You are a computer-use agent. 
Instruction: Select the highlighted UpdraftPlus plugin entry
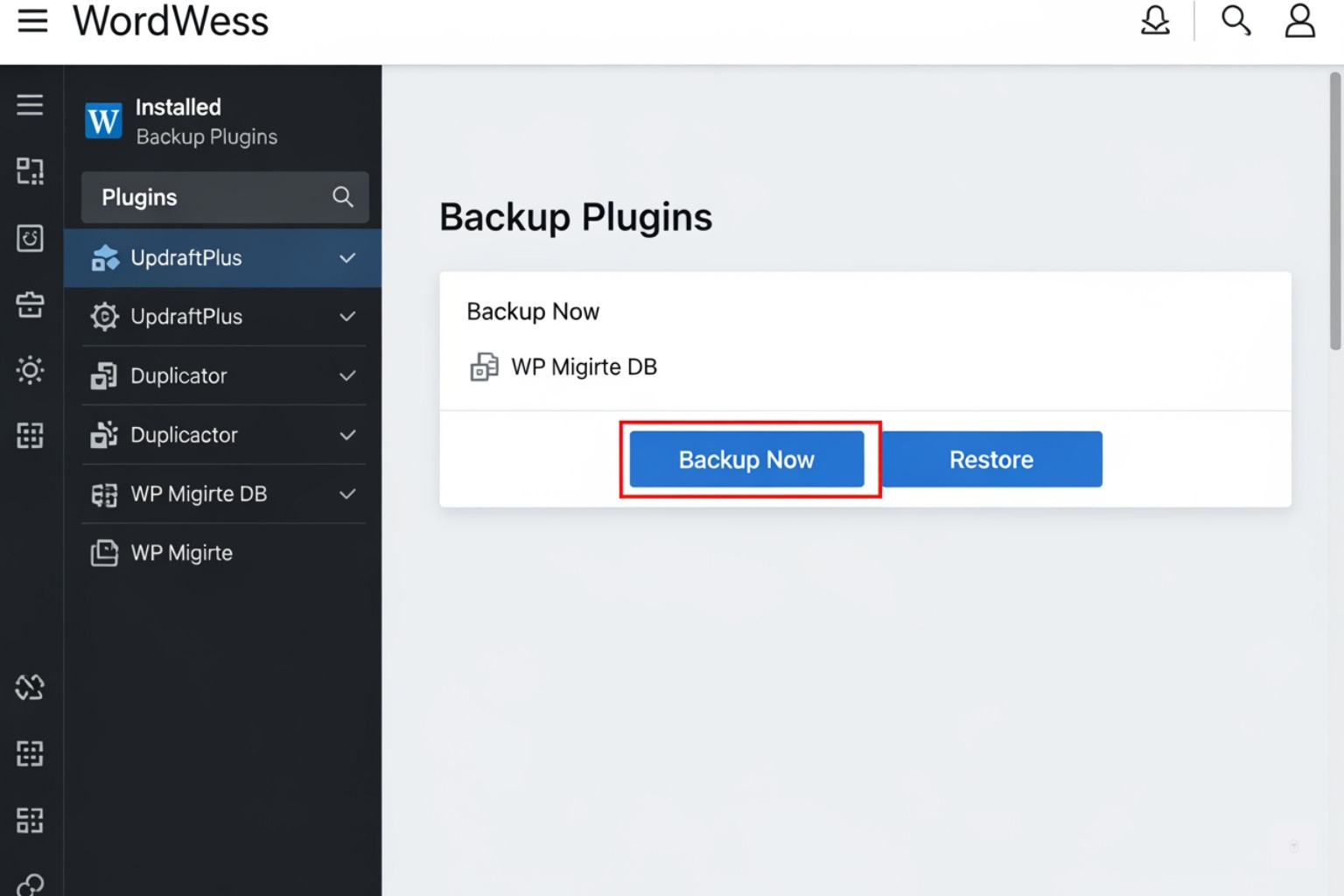(x=223, y=258)
